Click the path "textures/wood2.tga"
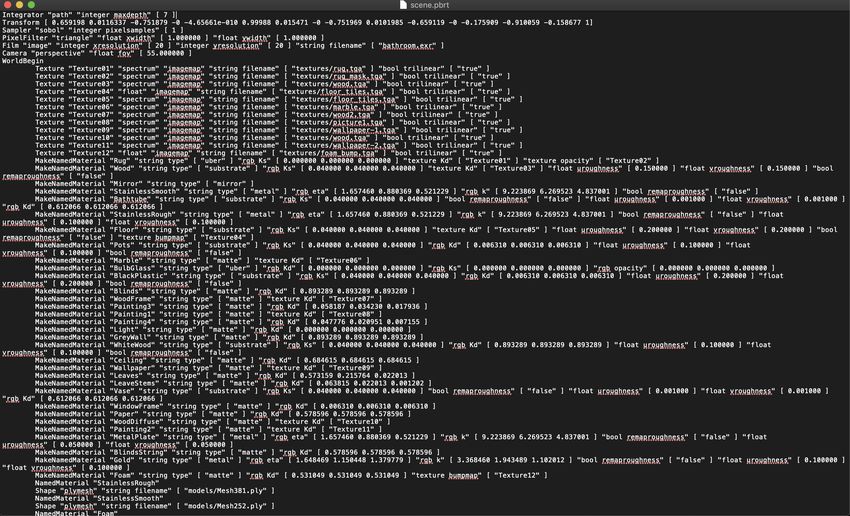Screen dimensions: 850x516 tap(333, 114)
